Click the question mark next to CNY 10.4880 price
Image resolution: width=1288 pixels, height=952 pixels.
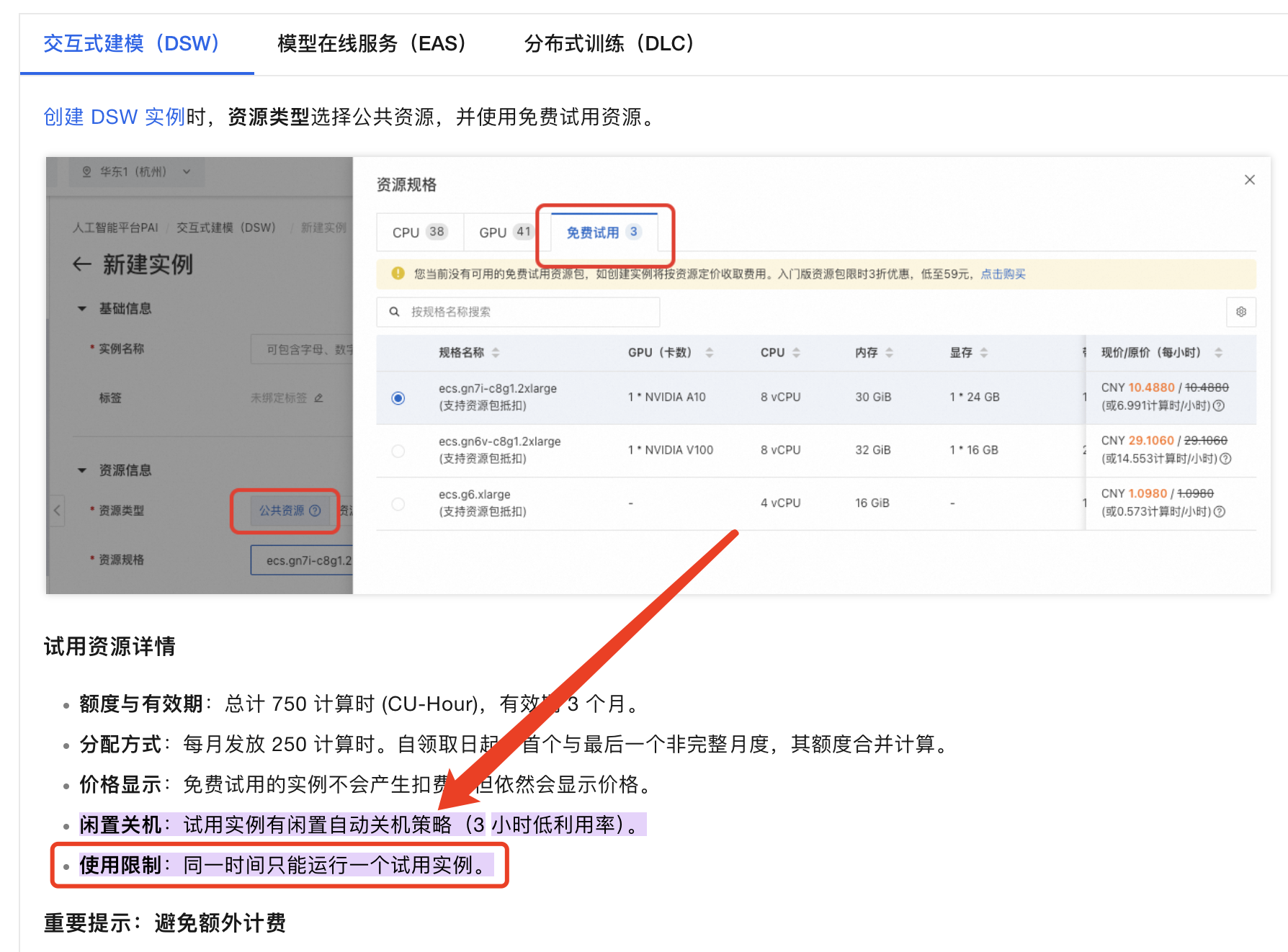tap(1220, 406)
